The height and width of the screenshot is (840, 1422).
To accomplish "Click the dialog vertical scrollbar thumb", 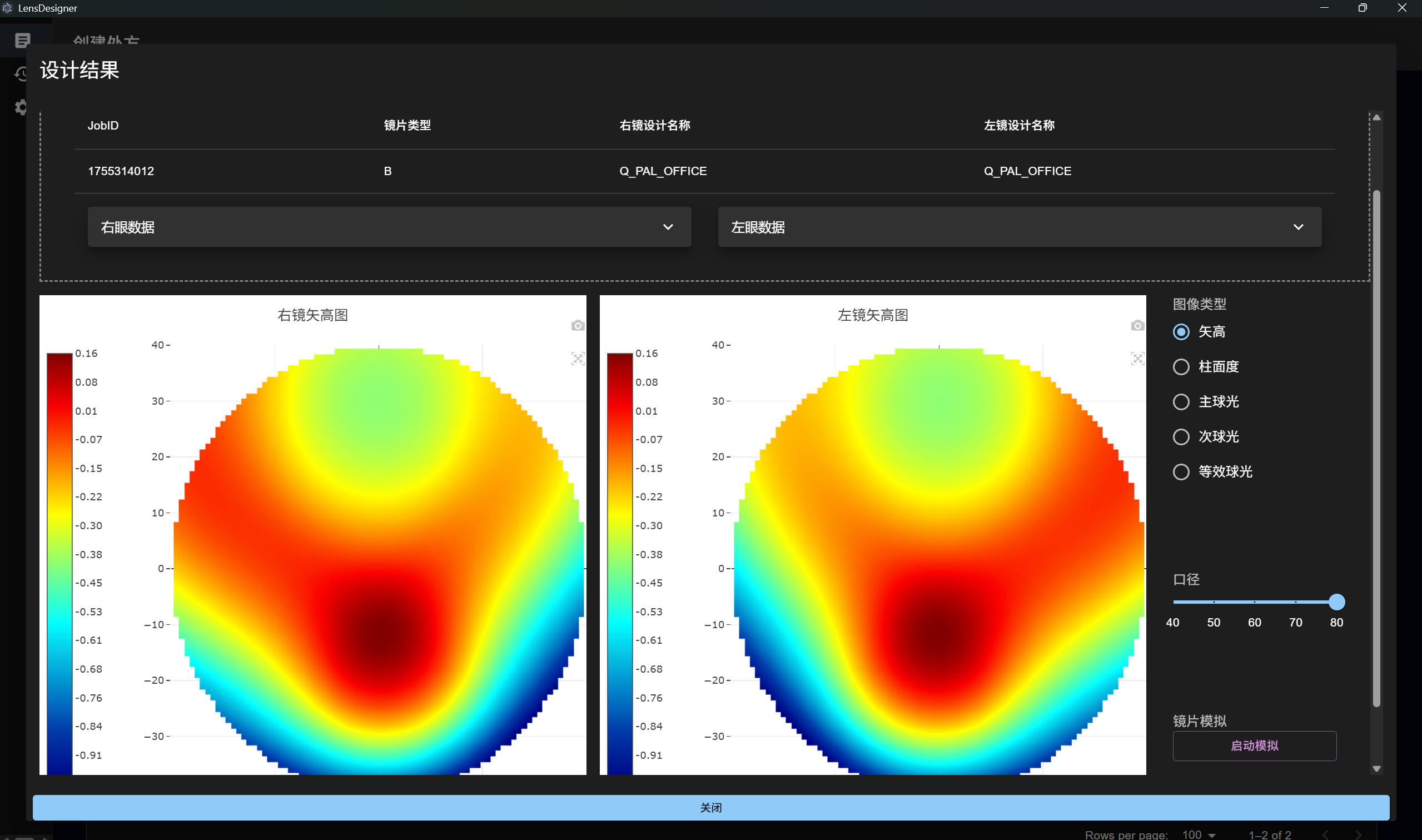I will coord(1377,448).
